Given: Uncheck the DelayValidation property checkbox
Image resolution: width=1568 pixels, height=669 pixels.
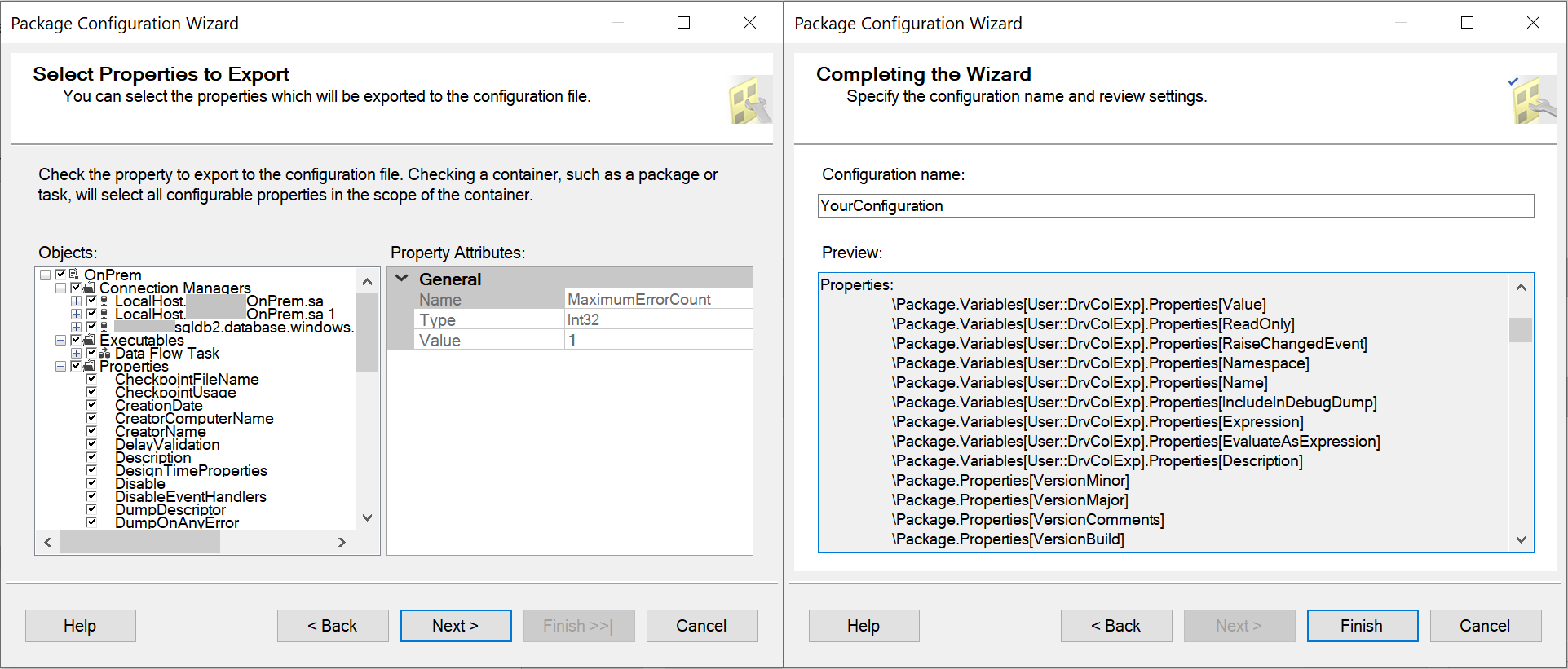Looking at the screenshot, I should click(91, 444).
